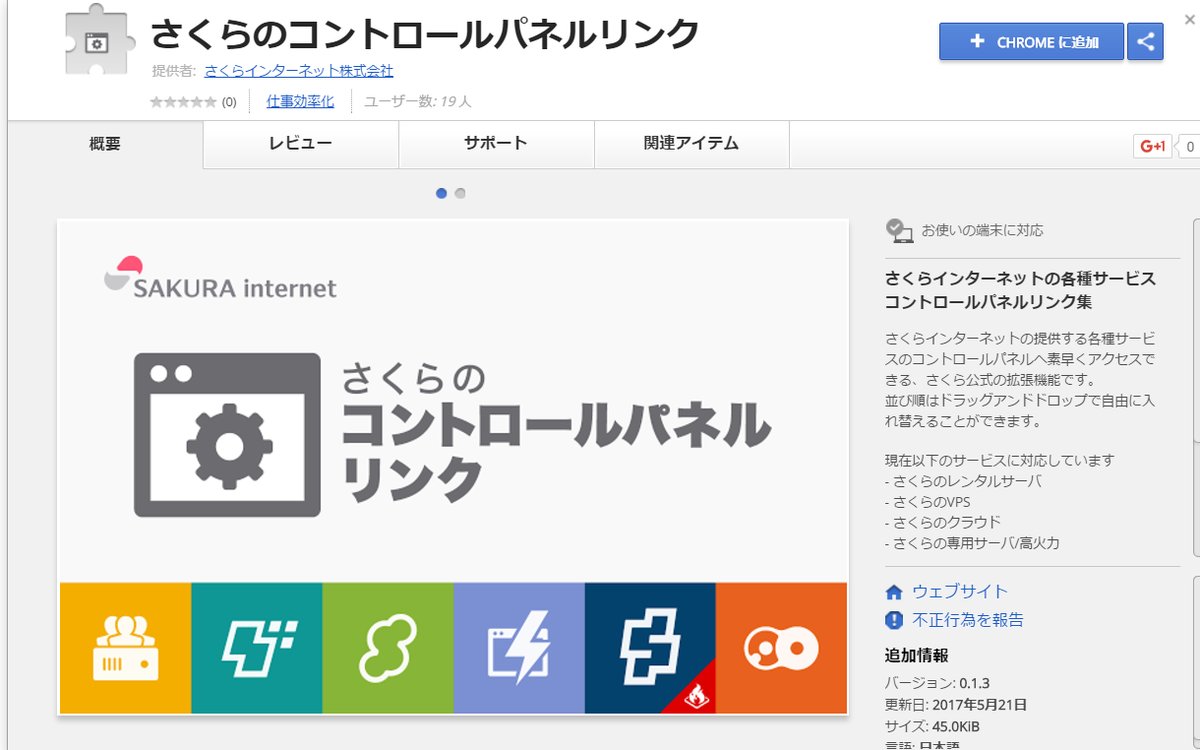Open the 関連アイテム tab

[x=691, y=144]
